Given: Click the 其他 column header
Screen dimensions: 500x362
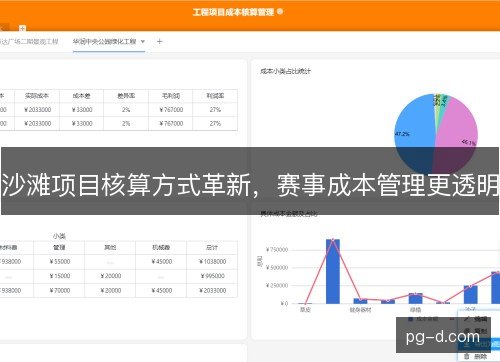Looking at the screenshot, I should [110, 247].
